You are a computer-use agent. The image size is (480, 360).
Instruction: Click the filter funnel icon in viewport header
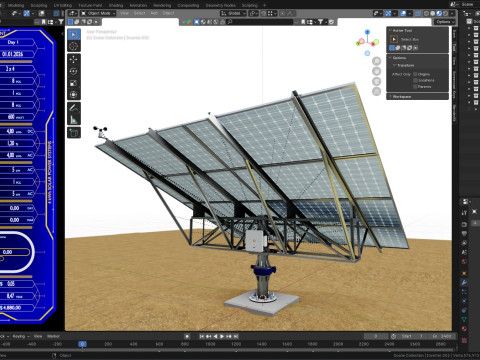tap(320, 22)
